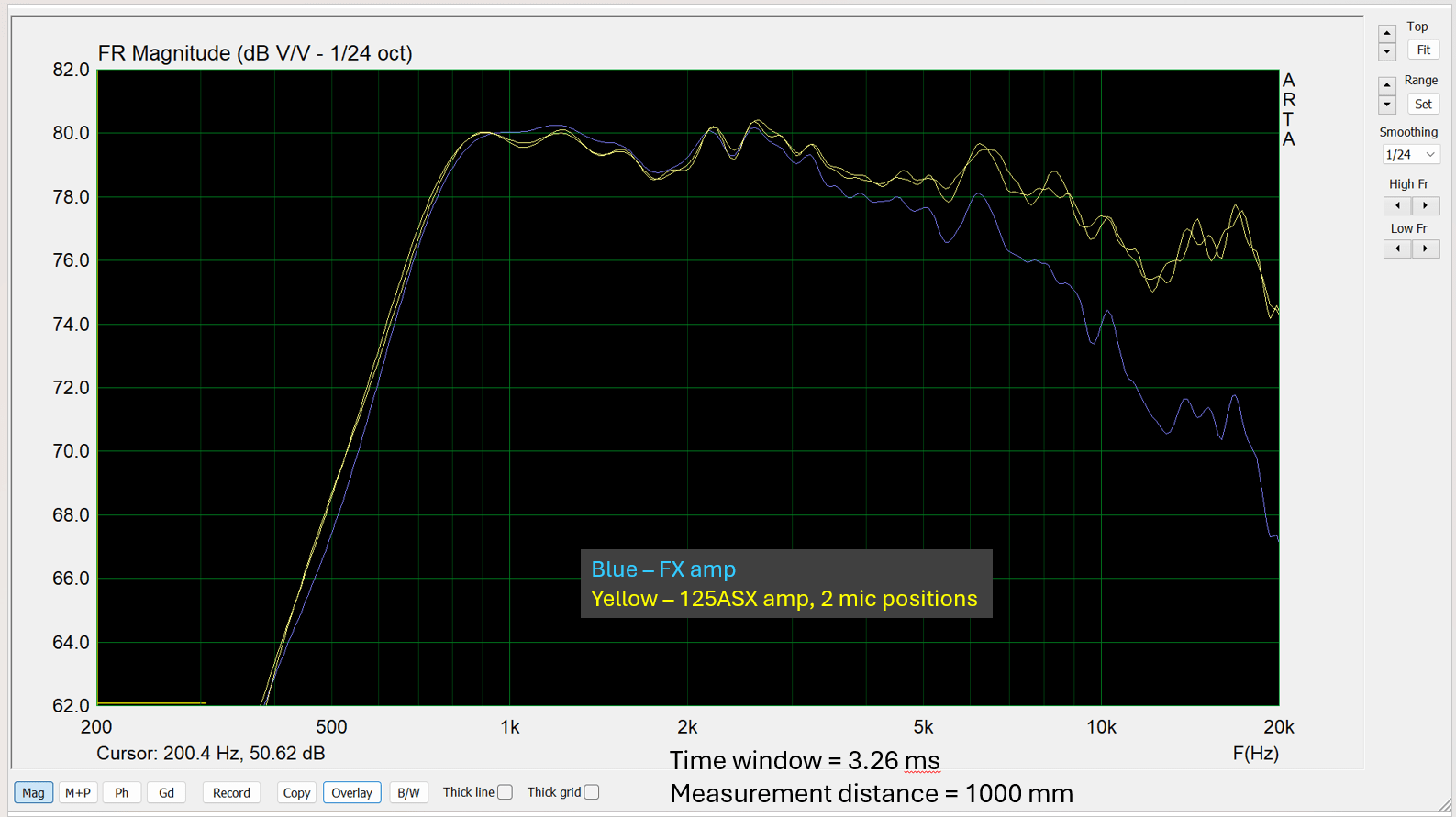Viewport: 1456px width, 817px height.
Task: Switch to Ph phase view
Action: click(122, 793)
